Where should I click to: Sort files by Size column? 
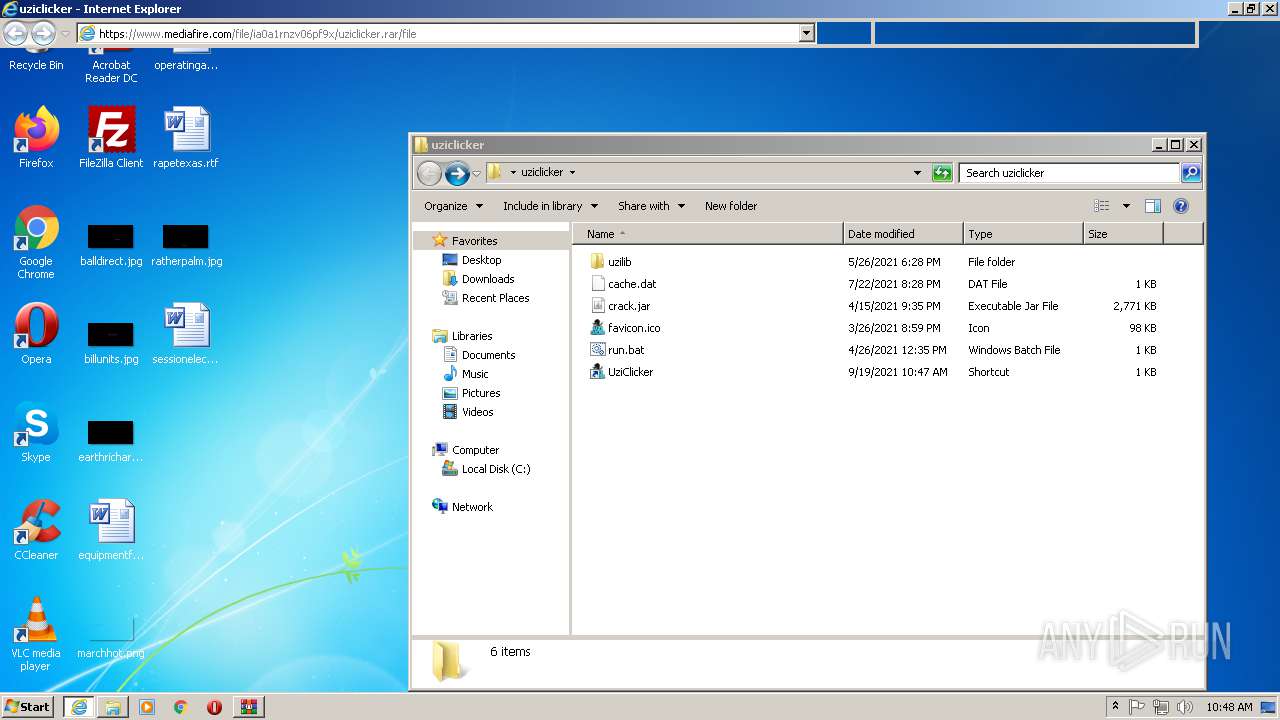click(1123, 234)
